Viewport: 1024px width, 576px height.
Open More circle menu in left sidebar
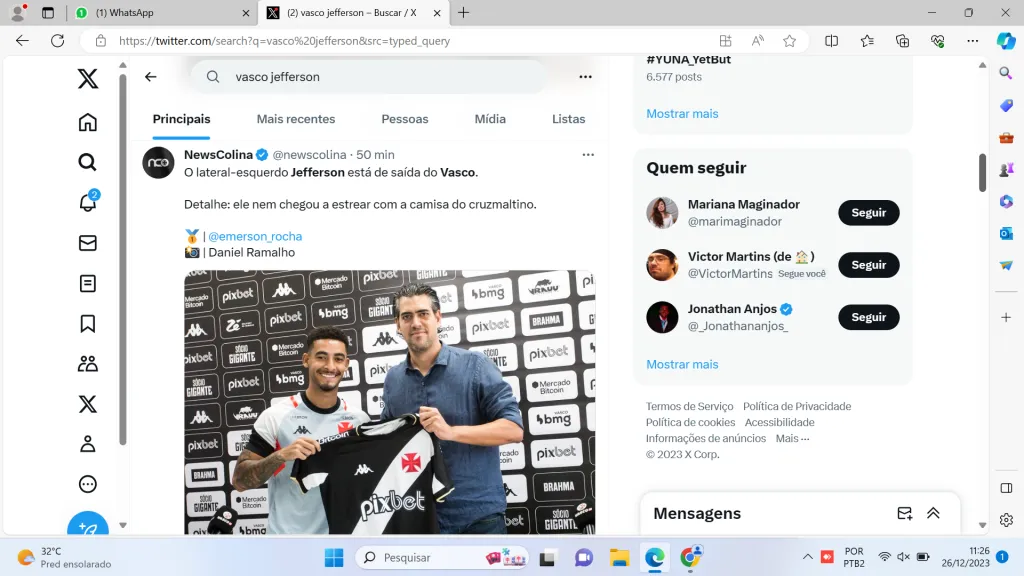88,484
